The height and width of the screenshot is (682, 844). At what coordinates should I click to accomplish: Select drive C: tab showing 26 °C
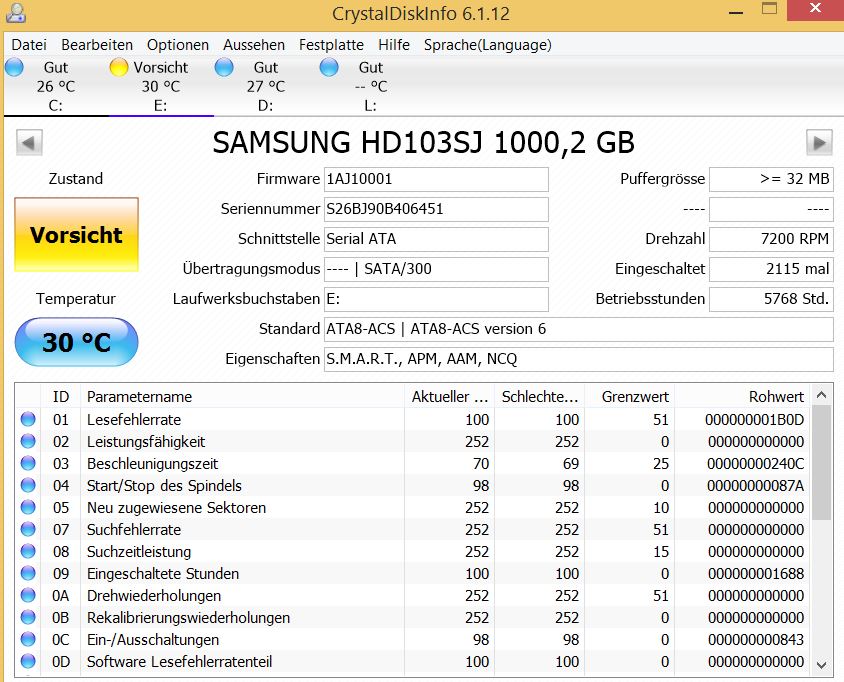click(x=56, y=86)
